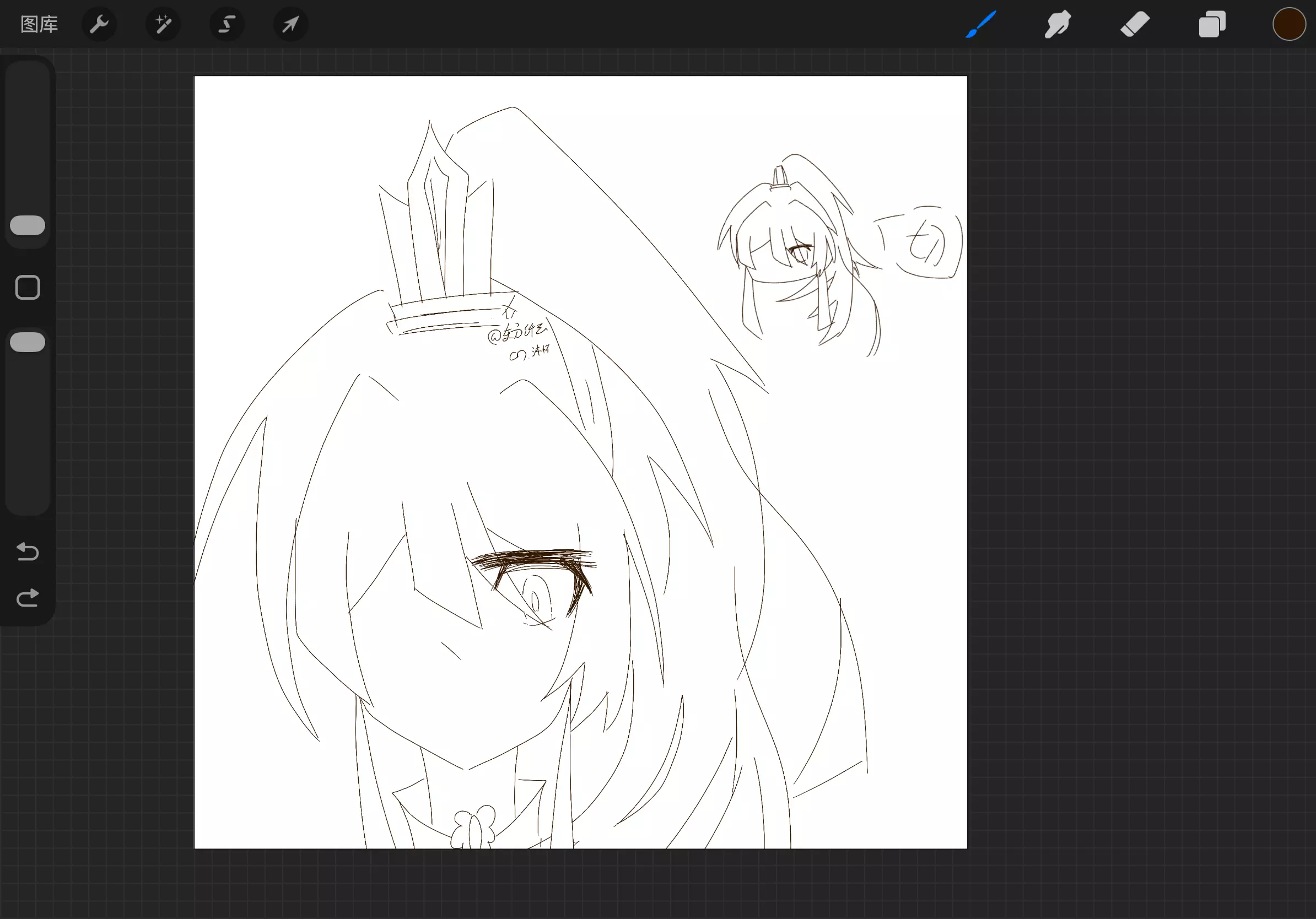Click the brush opacity slider handle

click(x=28, y=342)
